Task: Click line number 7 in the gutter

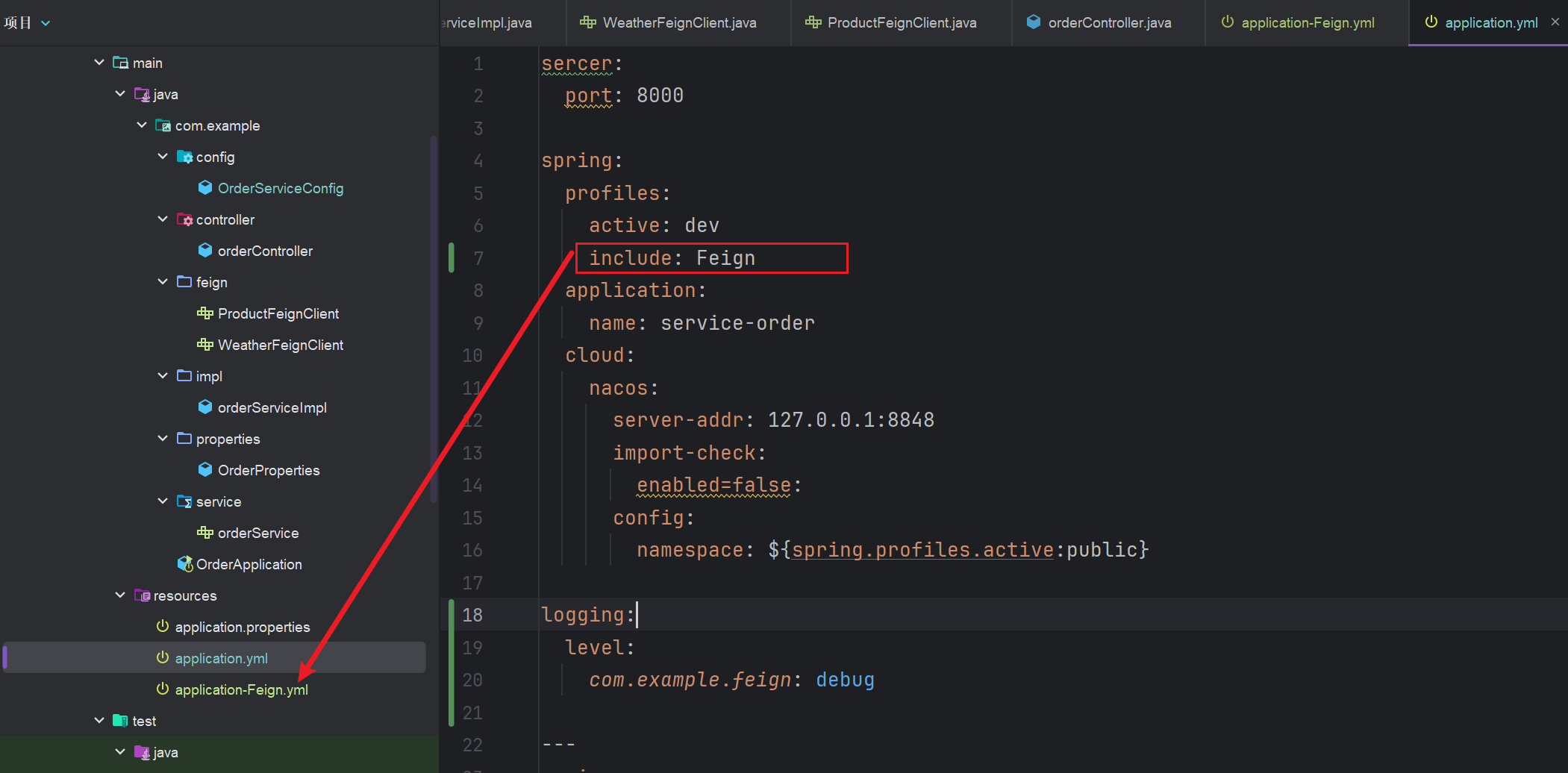Action: pos(478,258)
